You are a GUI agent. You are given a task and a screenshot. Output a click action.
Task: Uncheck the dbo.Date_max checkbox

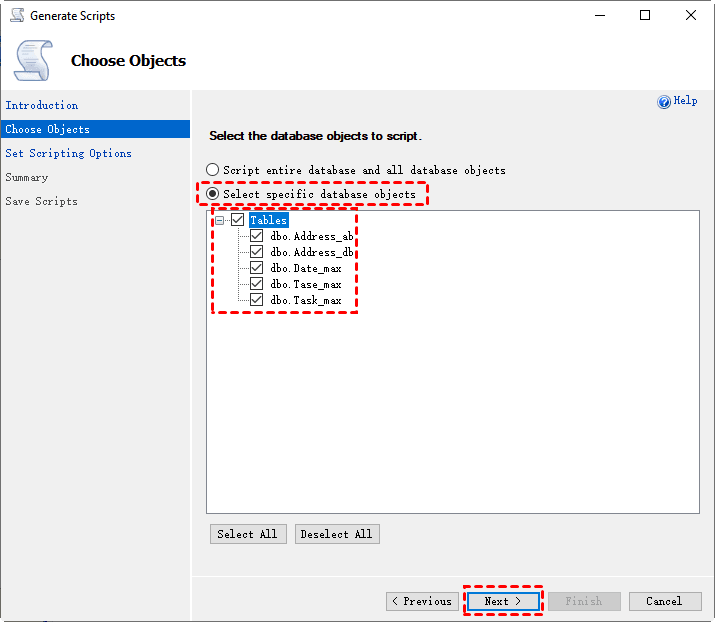tap(256, 268)
